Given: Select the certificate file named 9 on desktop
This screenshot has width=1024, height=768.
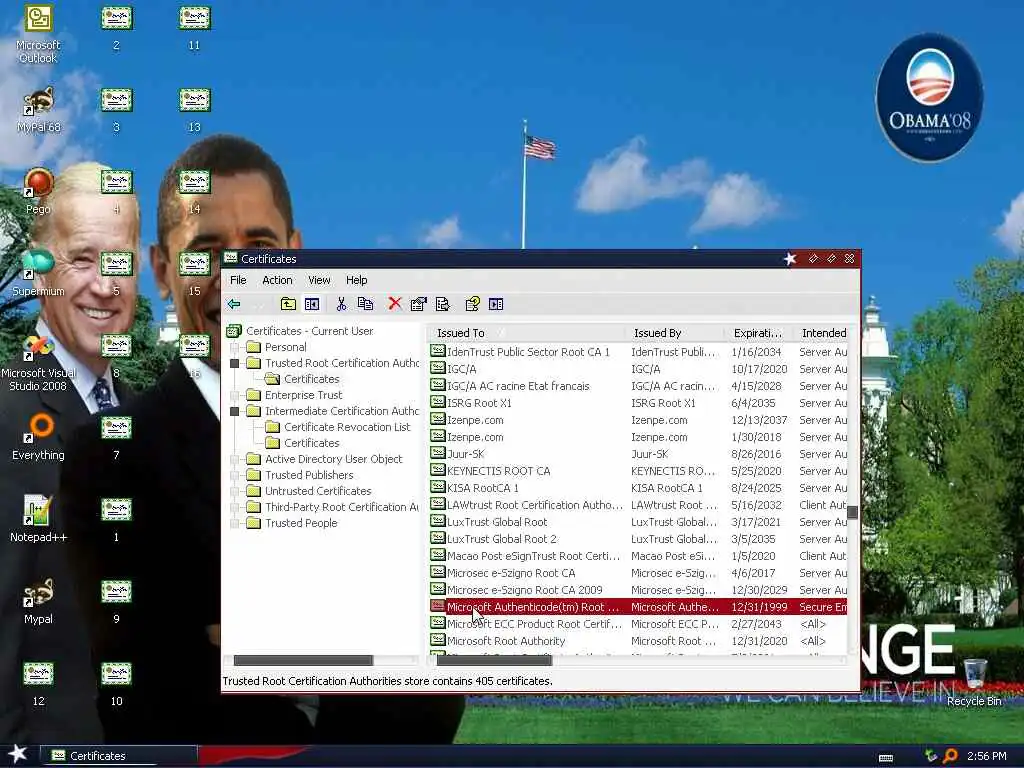Looking at the screenshot, I should (x=116, y=601).
